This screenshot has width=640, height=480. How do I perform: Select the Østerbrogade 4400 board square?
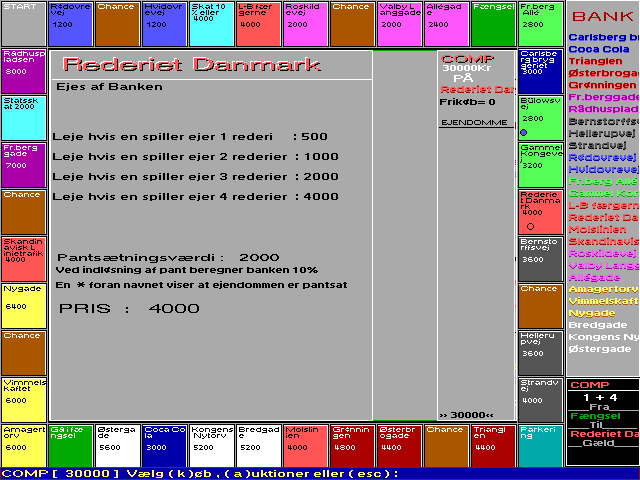click(400, 445)
